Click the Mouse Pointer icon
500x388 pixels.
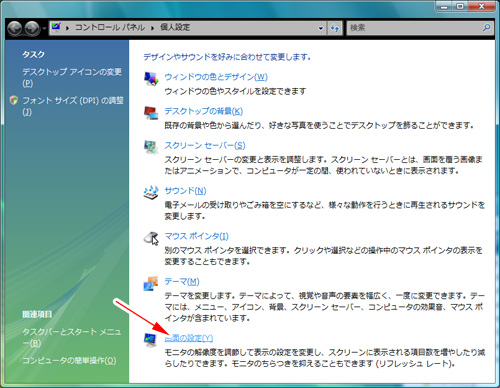(151, 238)
